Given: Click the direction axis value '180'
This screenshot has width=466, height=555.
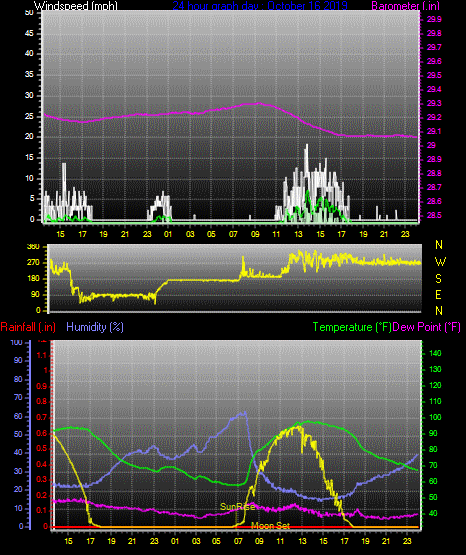Looking at the screenshot, I should point(33,279).
